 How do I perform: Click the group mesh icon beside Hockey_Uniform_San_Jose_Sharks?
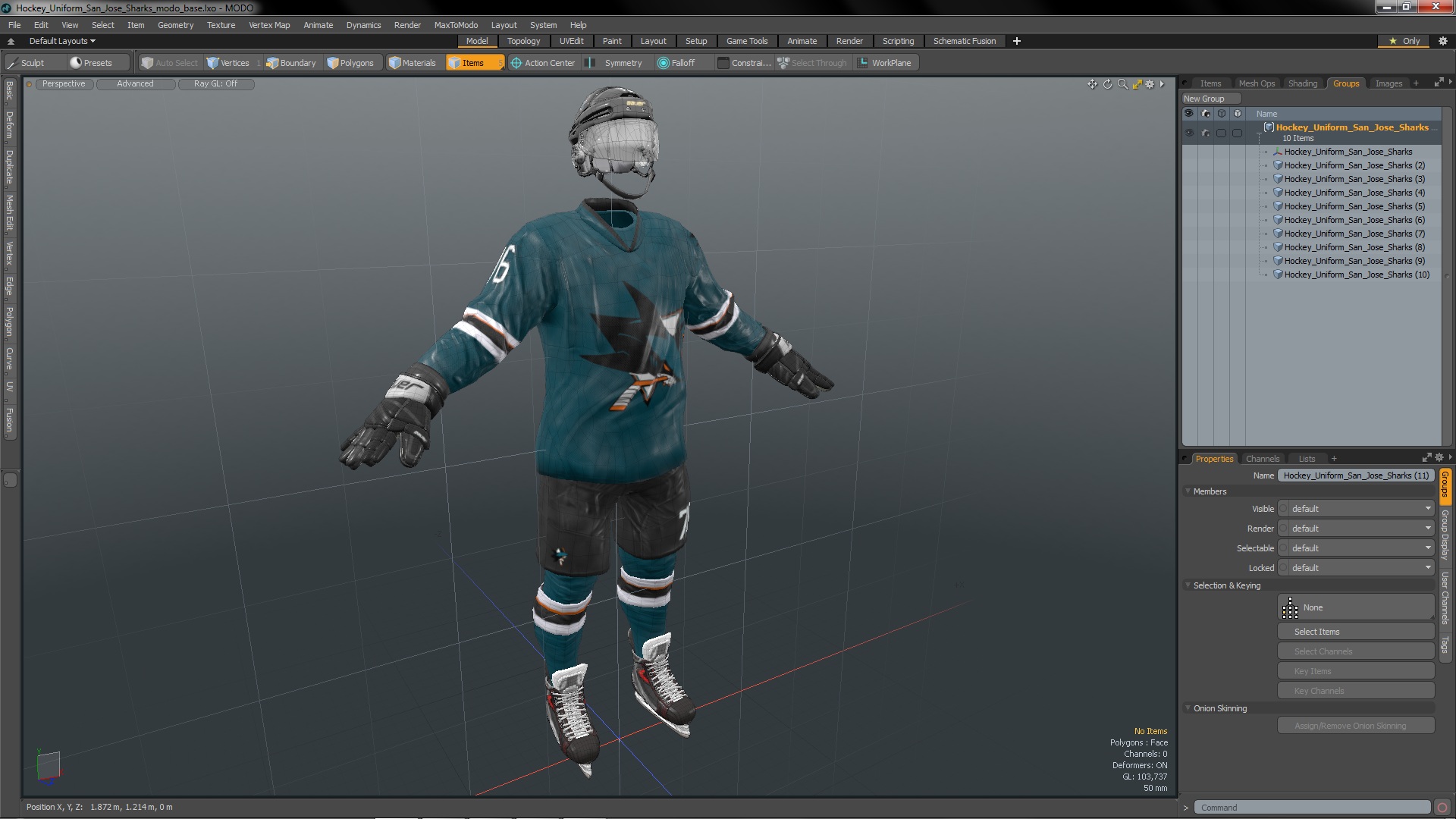(x=1269, y=127)
